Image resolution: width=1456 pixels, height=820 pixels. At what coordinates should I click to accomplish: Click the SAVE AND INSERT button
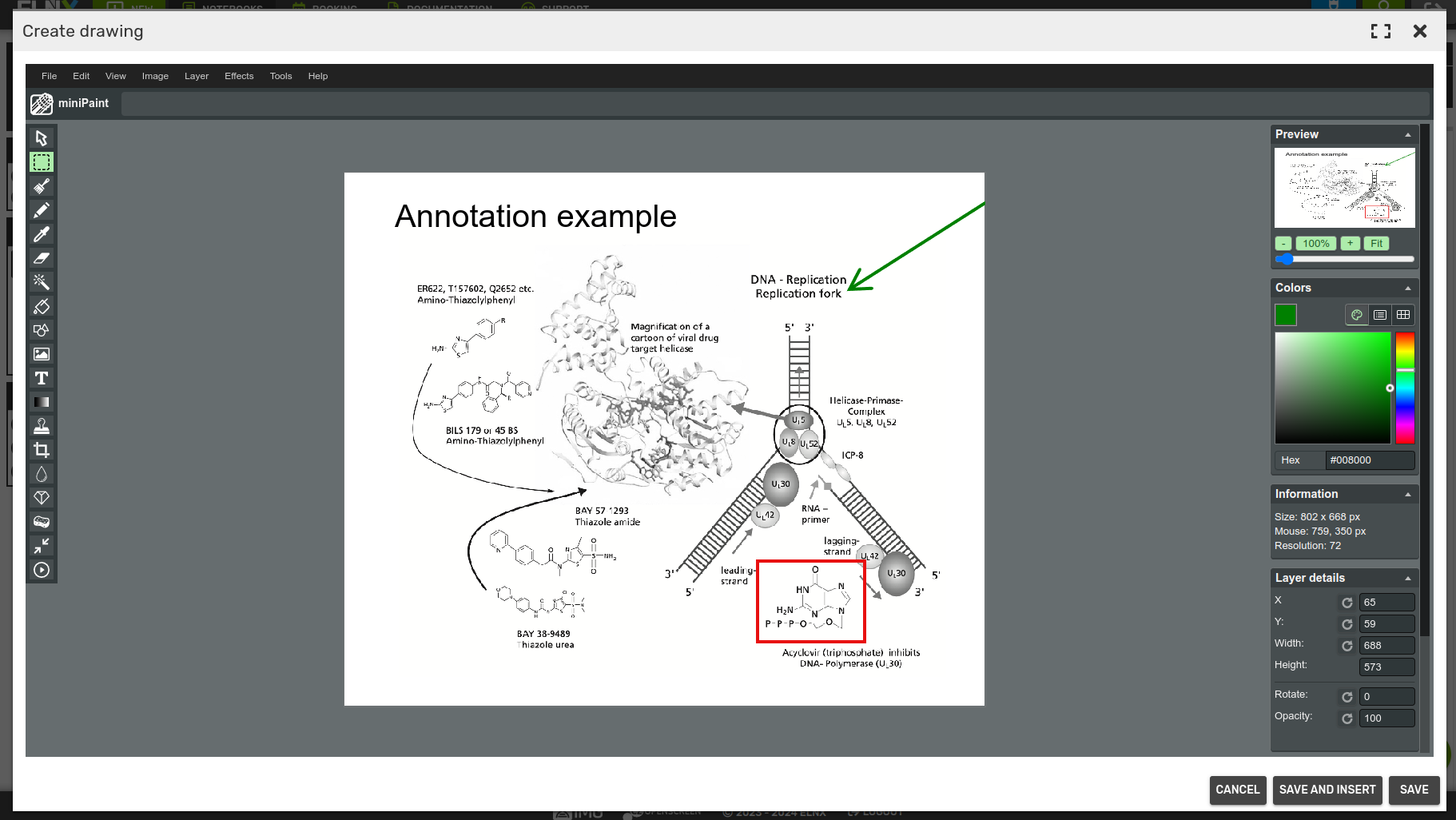point(1327,790)
